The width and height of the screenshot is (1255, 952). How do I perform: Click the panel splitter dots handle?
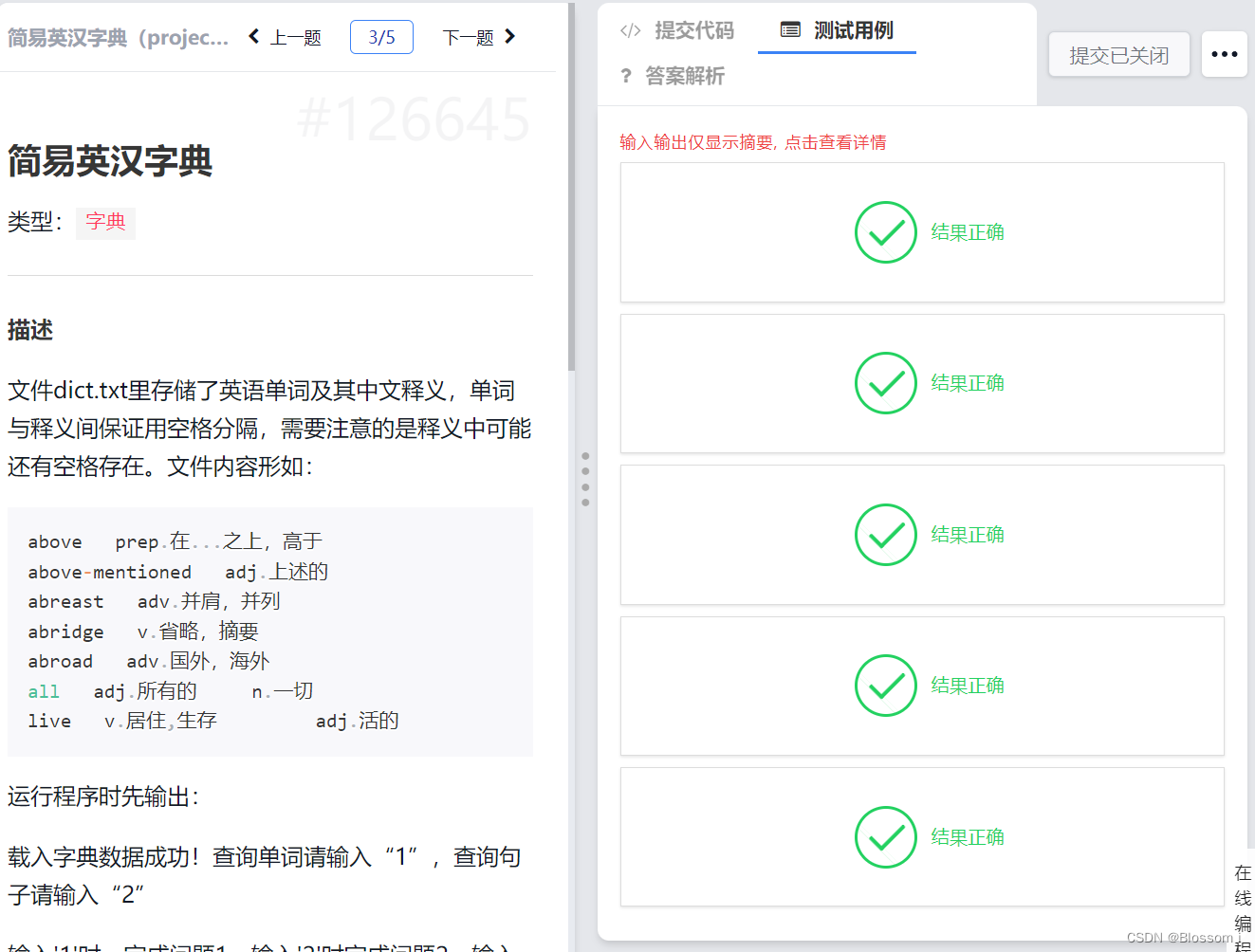coord(585,479)
